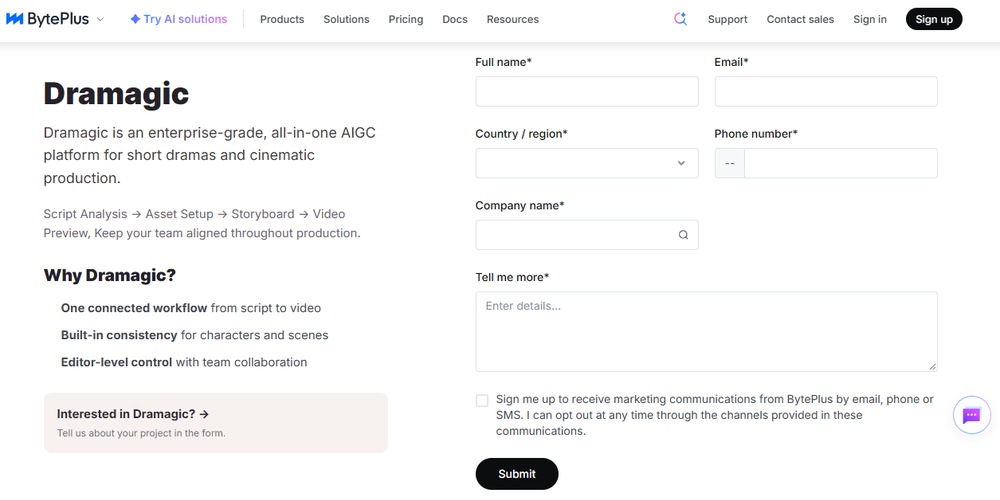The width and height of the screenshot is (1000, 500).
Task: Check the marketing communications checkbox
Action: click(482, 401)
